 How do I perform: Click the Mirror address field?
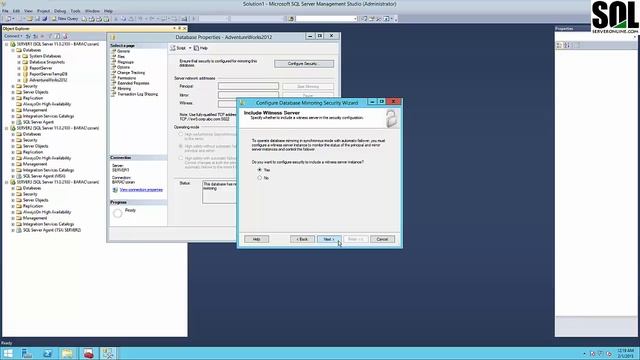point(248,95)
